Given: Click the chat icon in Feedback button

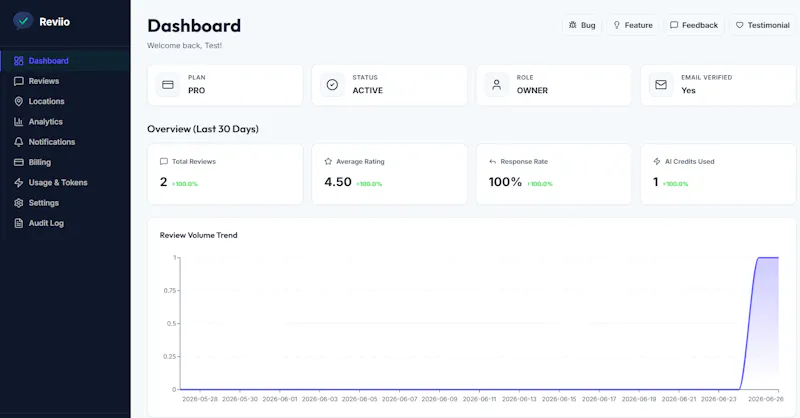Looking at the screenshot, I should (674, 25).
